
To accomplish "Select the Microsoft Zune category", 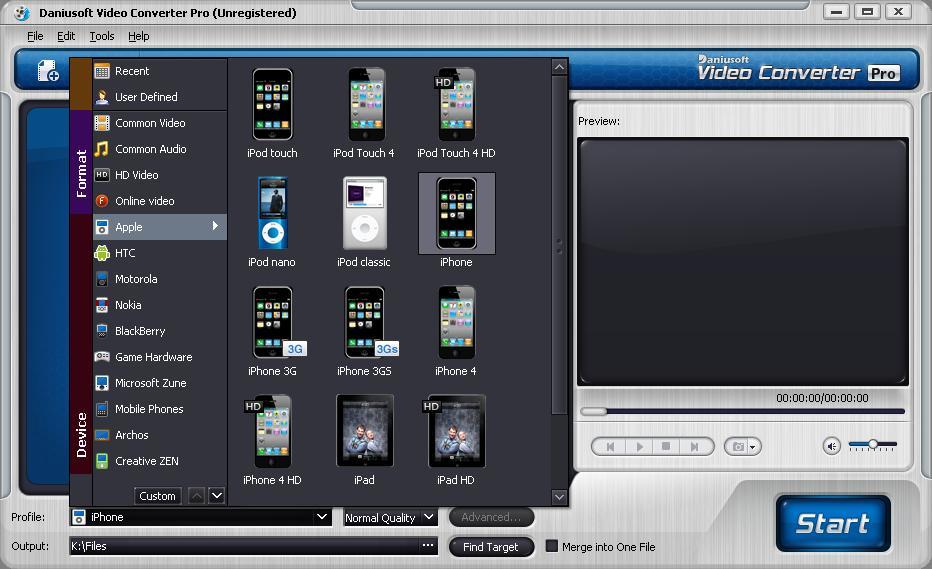I will pos(160,383).
